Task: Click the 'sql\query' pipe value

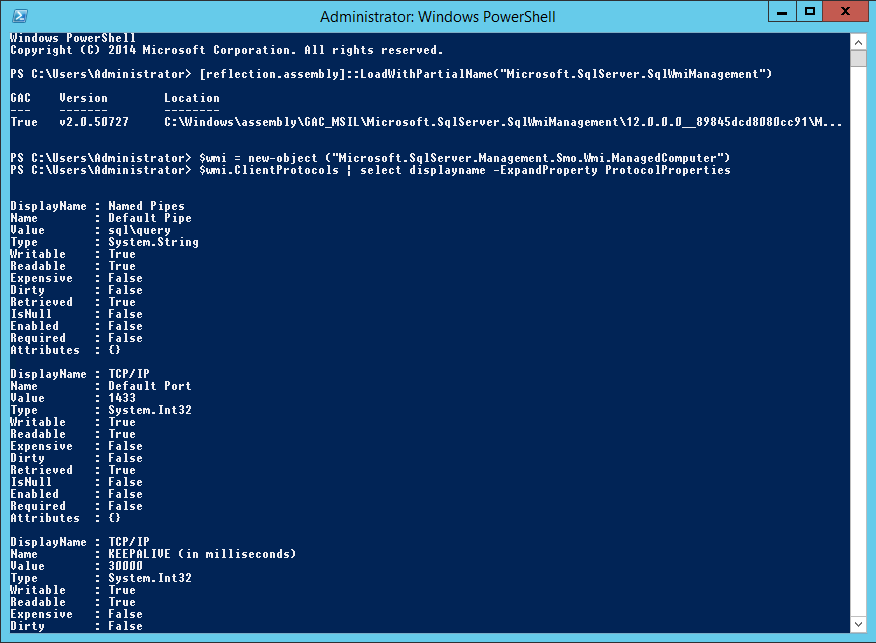Action: 139,230
